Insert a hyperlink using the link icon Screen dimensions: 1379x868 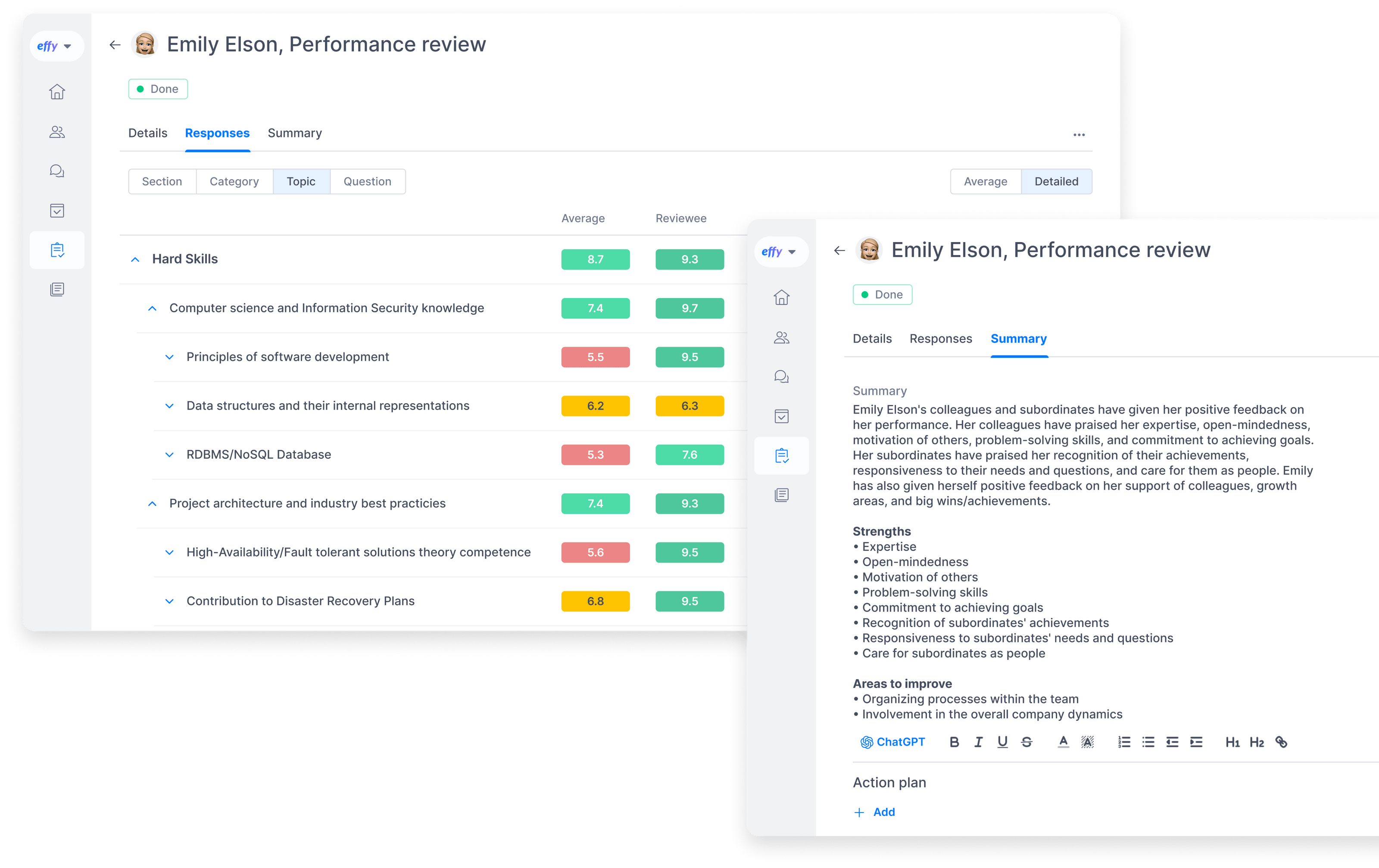pos(1282,741)
